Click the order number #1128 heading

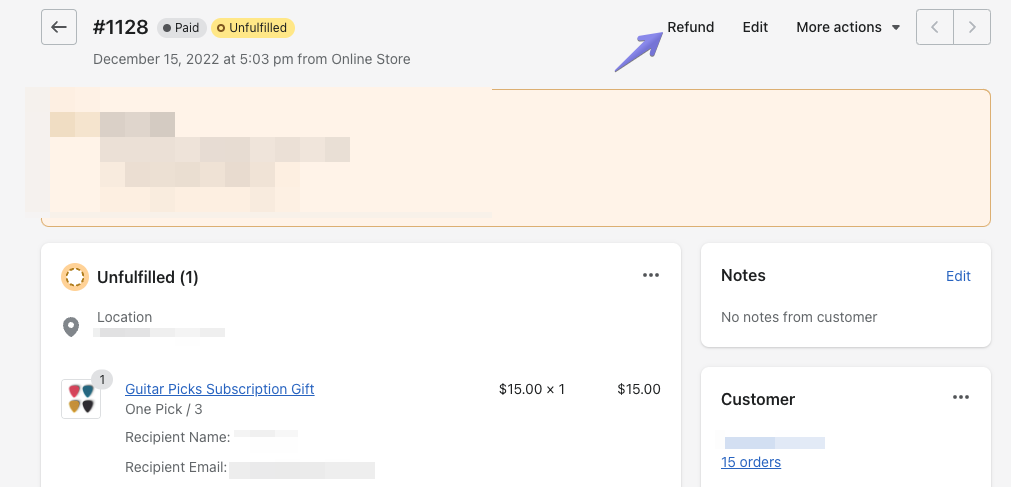(120, 27)
